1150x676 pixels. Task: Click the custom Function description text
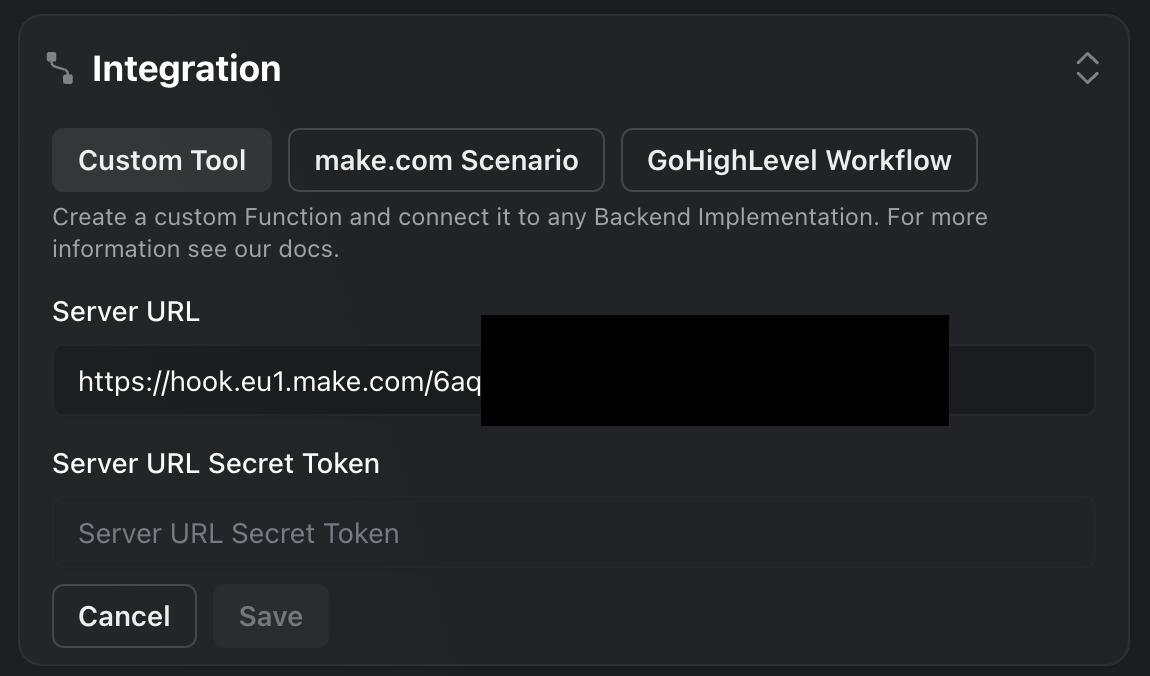[x=520, y=232]
